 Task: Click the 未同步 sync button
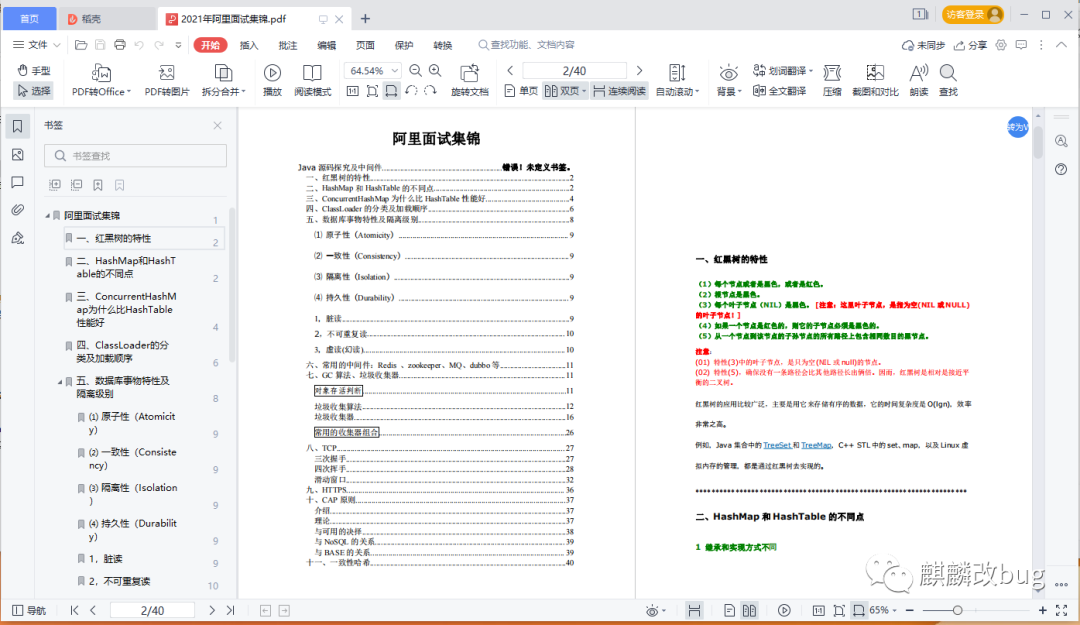(924, 45)
